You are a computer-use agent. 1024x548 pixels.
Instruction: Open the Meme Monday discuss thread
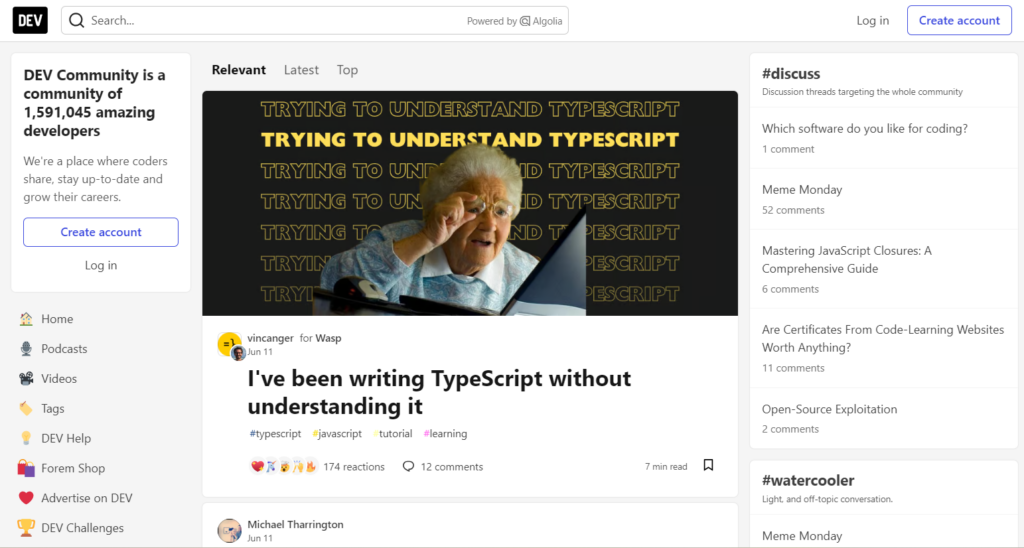pos(802,190)
